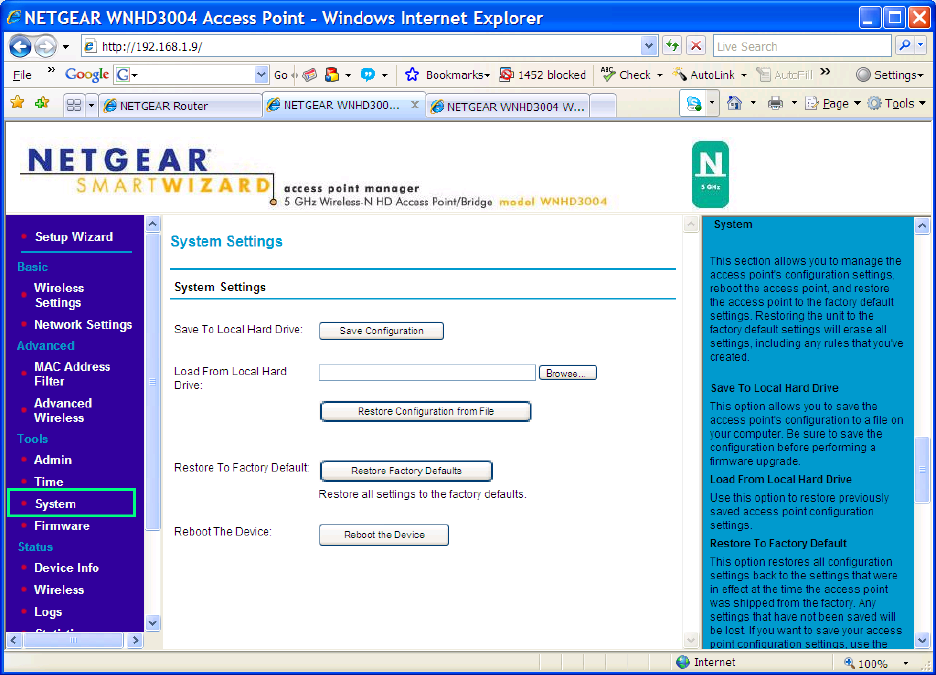Viewport: 936px width, 675px height.
Task: Open the Admin page under Tools
Action: (x=53, y=460)
